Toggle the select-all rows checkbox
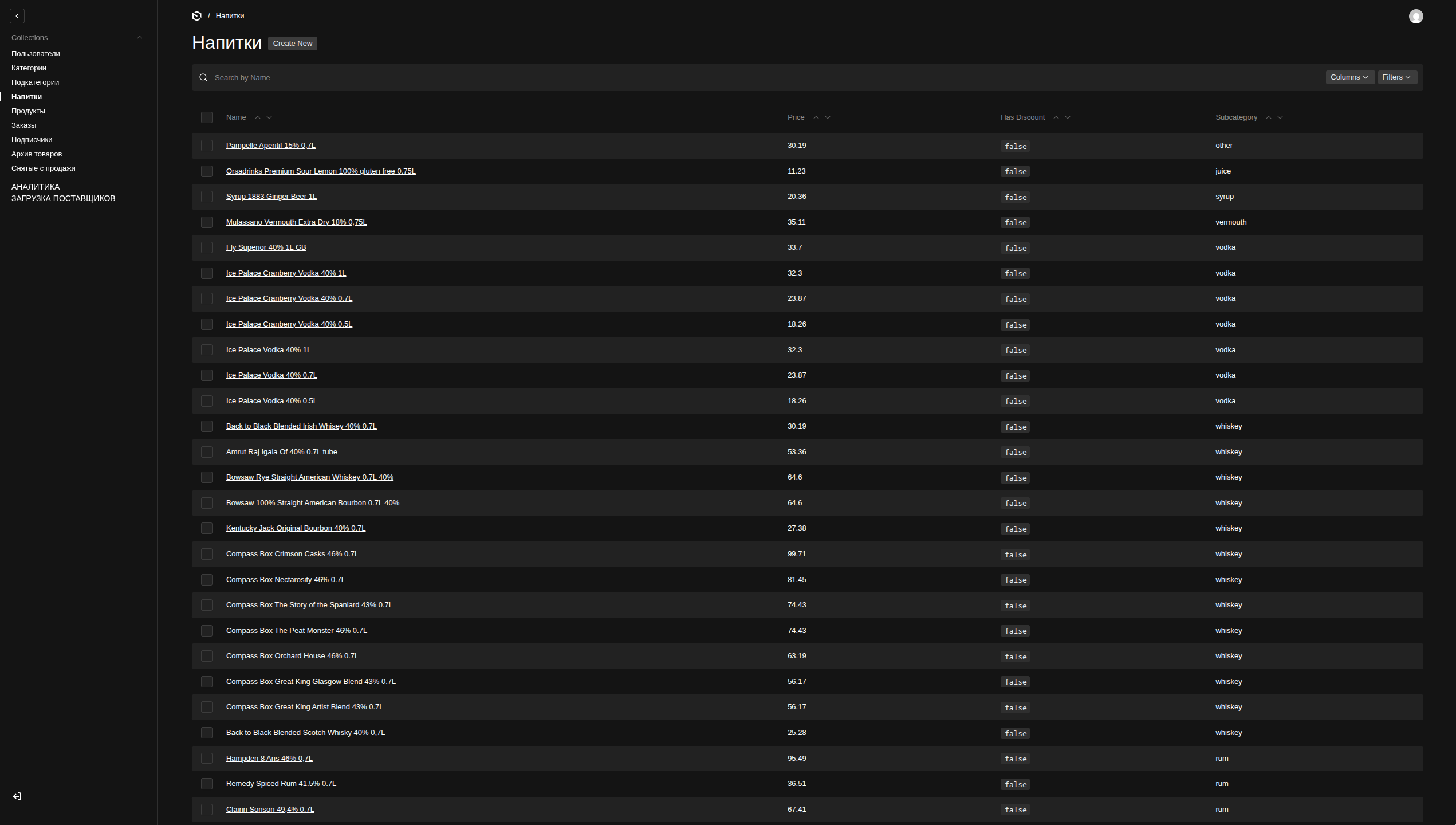 coord(207,117)
